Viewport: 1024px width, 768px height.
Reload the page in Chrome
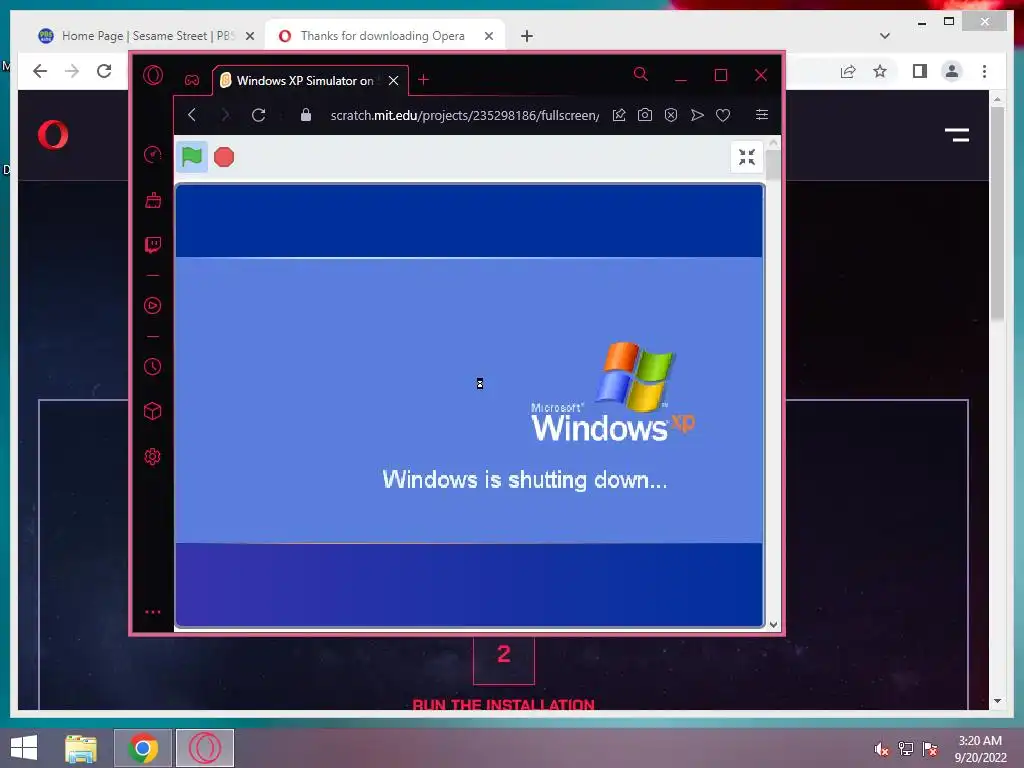coord(104,71)
